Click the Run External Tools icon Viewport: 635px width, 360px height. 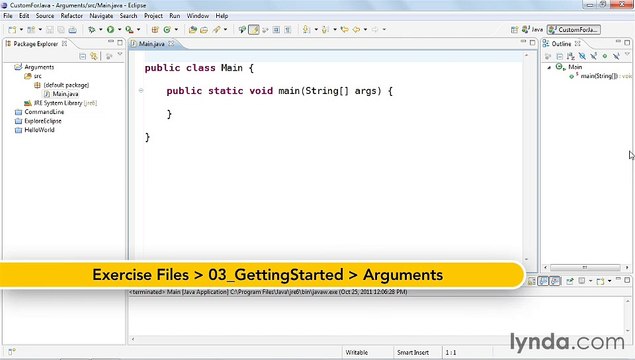(x=129, y=30)
